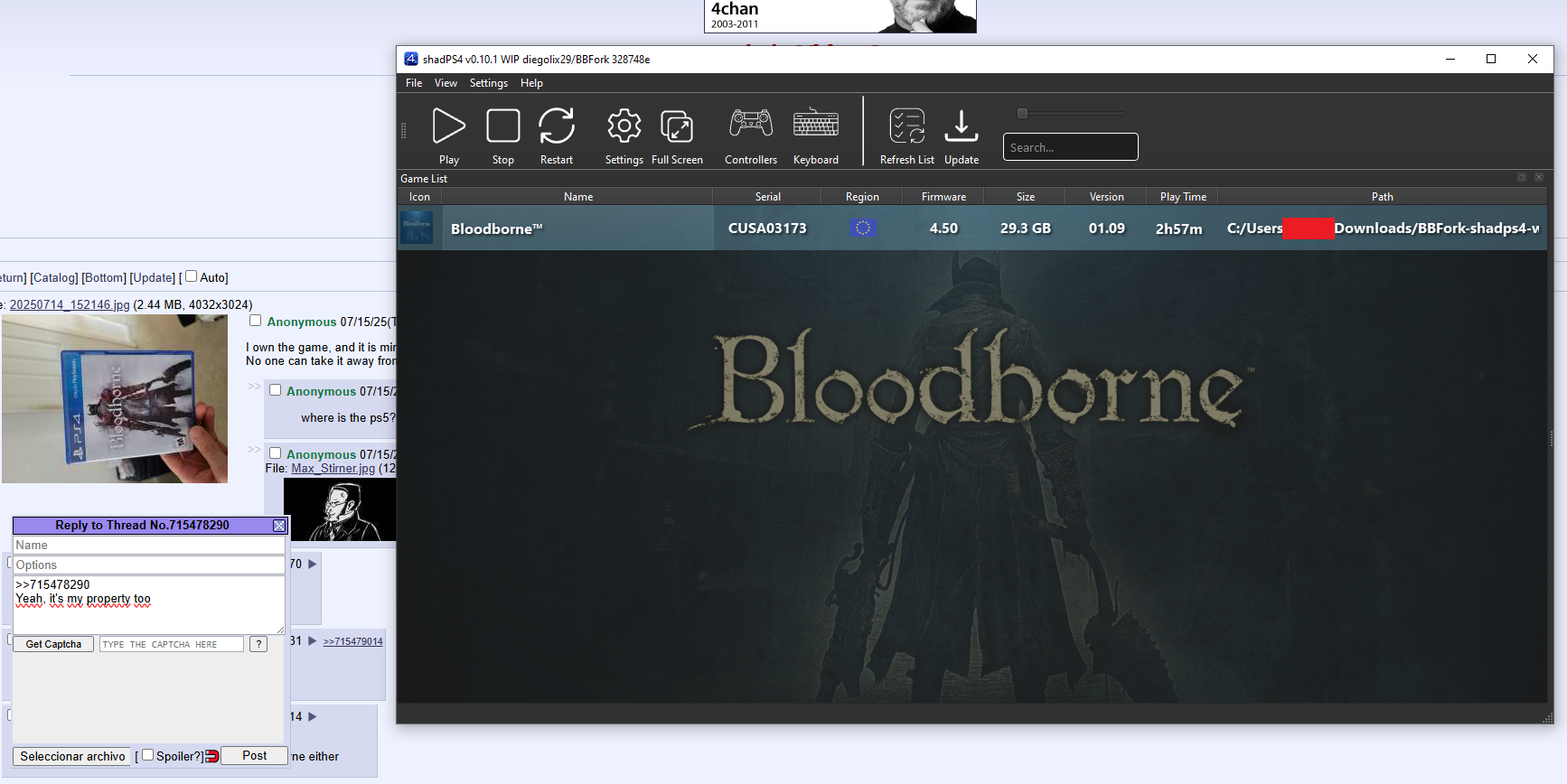Click the Refresh List icon
Viewport: 1567px width, 784px height.
point(907,126)
